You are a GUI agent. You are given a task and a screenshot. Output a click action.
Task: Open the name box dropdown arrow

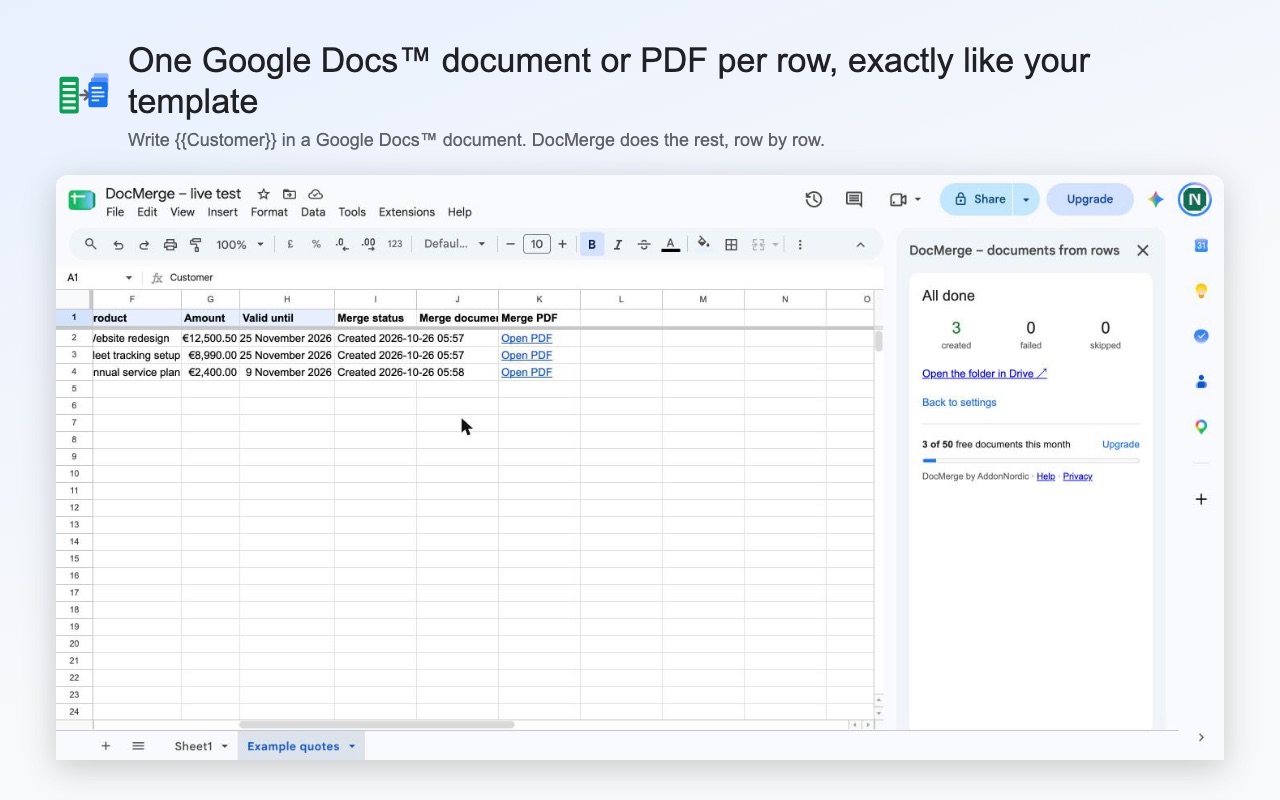point(128,278)
